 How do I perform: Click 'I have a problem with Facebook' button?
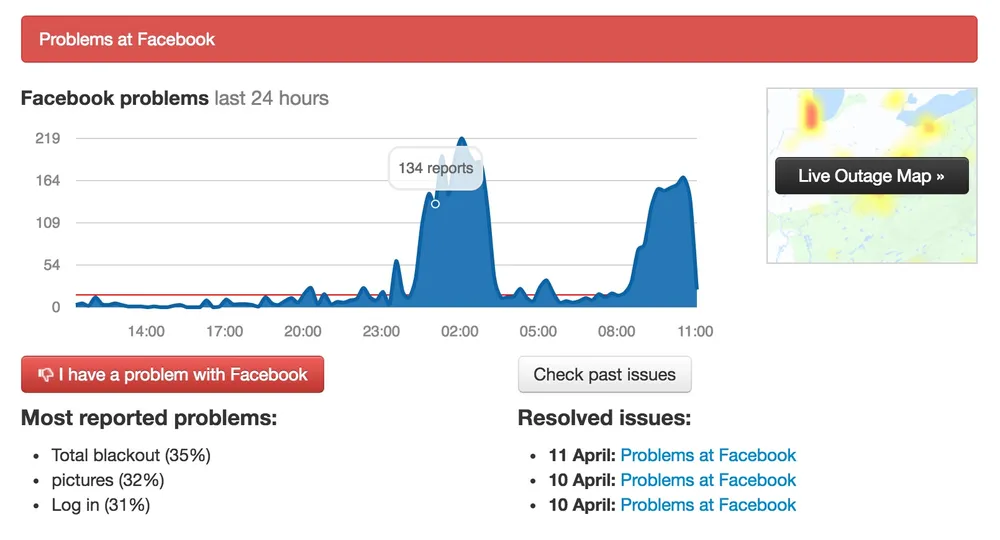click(172, 374)
